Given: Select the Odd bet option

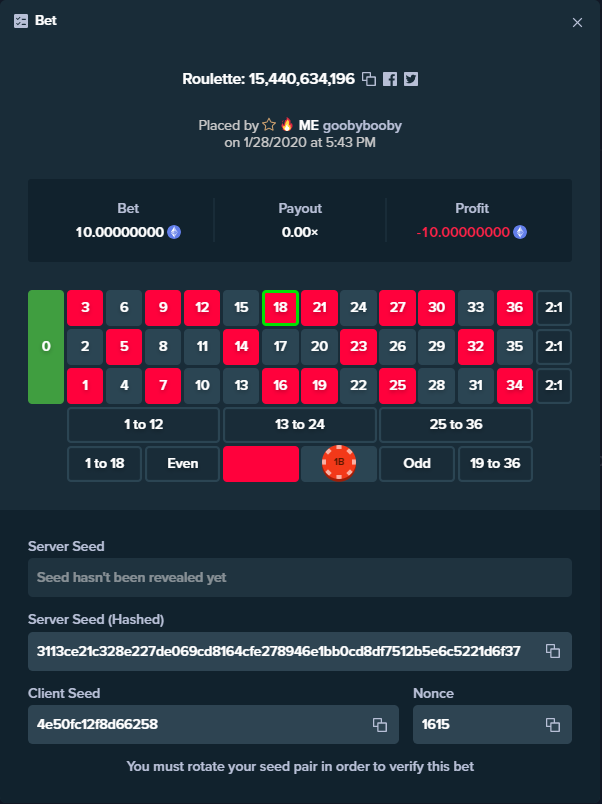Looking at the screenshot, I should click(x=417, y=464).
